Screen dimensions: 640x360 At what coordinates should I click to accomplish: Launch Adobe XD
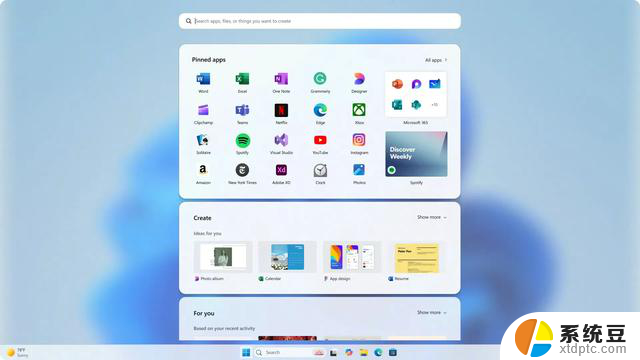pyautogui.click(x=281, y=170)
